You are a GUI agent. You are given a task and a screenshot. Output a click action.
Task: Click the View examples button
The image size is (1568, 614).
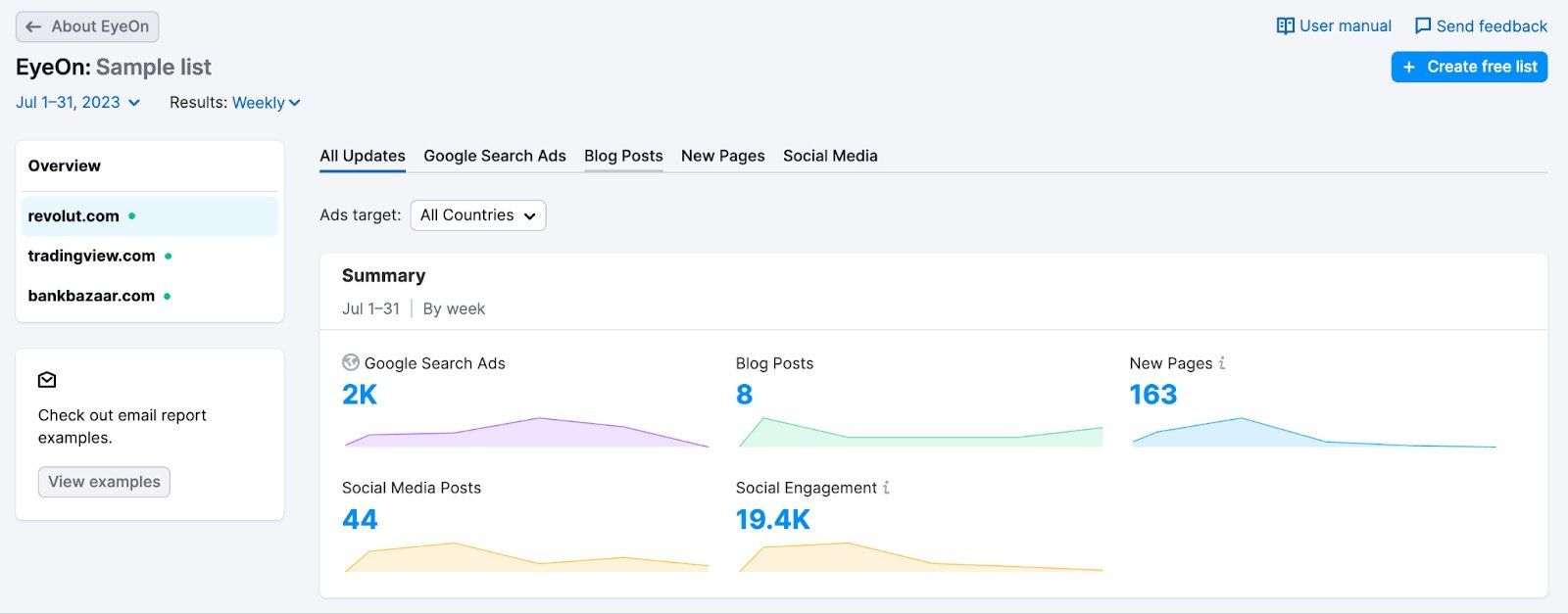[x=104, y=482]
